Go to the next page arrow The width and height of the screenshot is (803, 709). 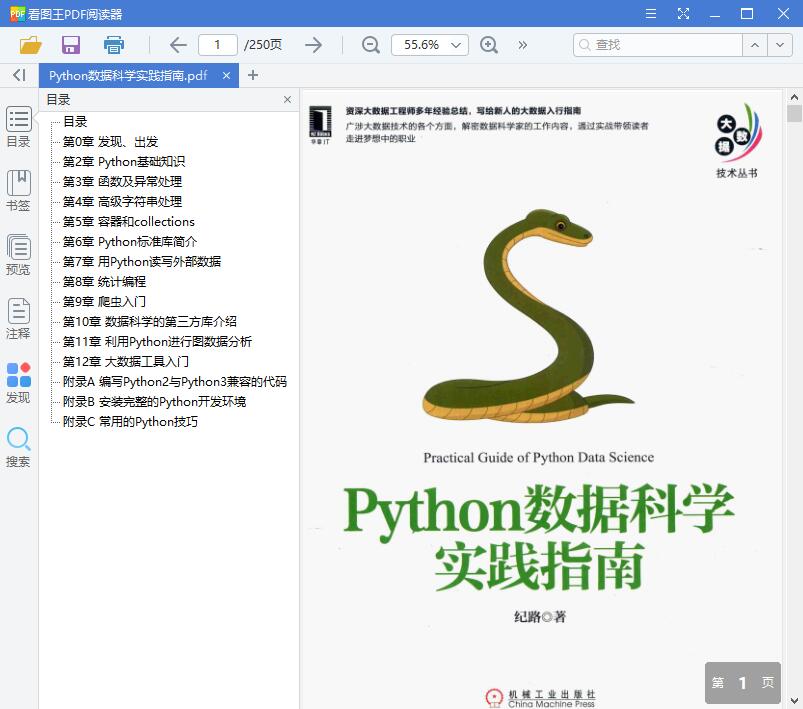click(313, 45)
